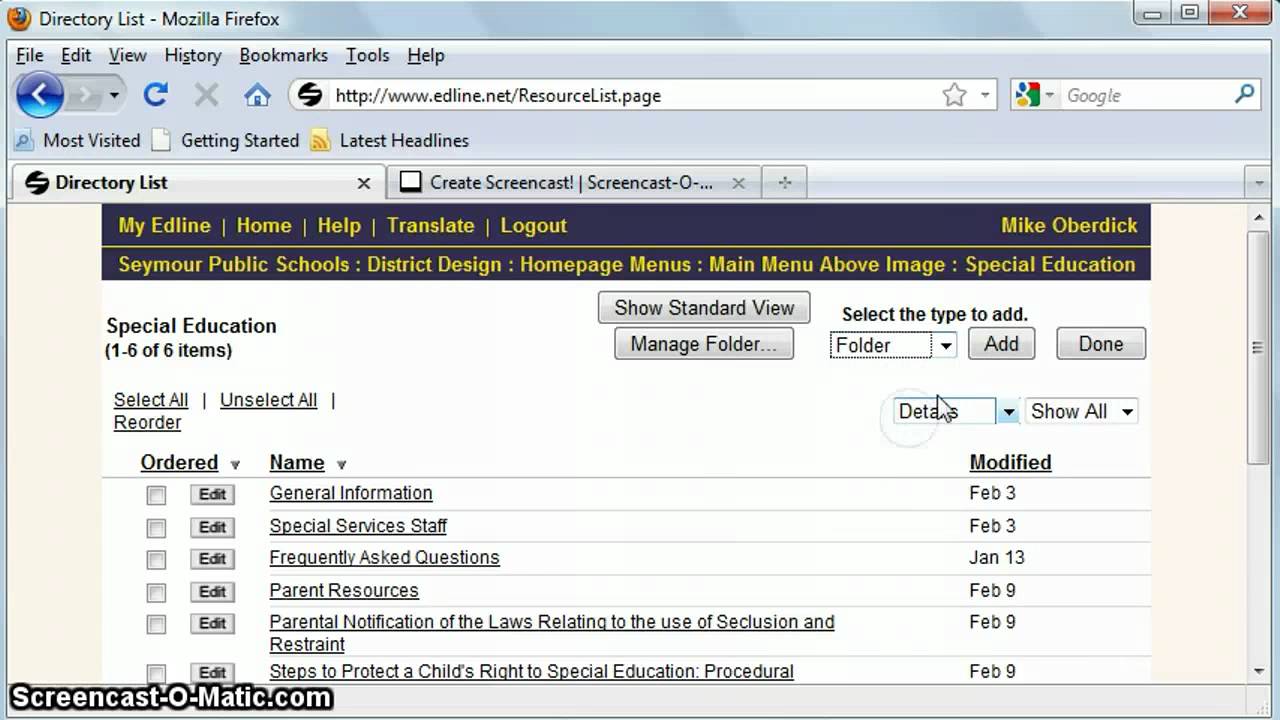Click the Unselect All link
The width and height of the screenshot is (1280, 720).
pyautogui.click(x=268, y=400)
